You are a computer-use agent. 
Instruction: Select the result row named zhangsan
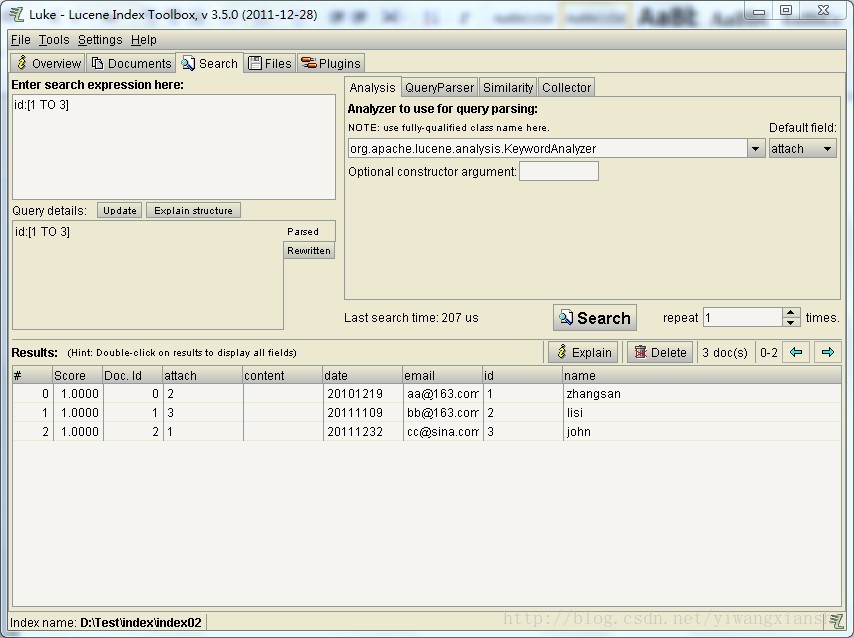tap(426, 393)
